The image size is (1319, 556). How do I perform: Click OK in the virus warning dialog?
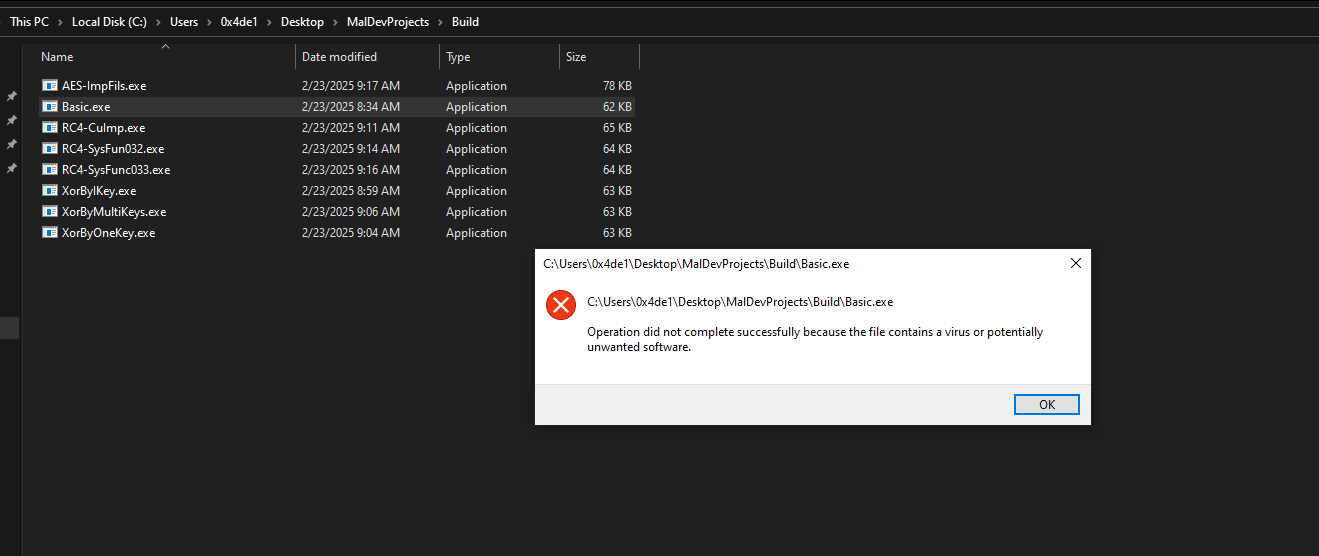1047,405
